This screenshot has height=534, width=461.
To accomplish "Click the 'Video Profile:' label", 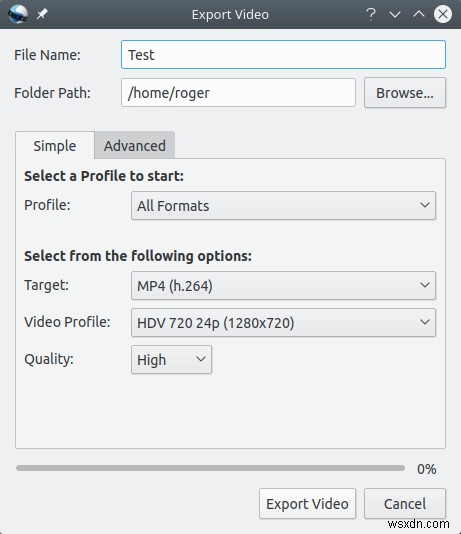I will 67,322.
